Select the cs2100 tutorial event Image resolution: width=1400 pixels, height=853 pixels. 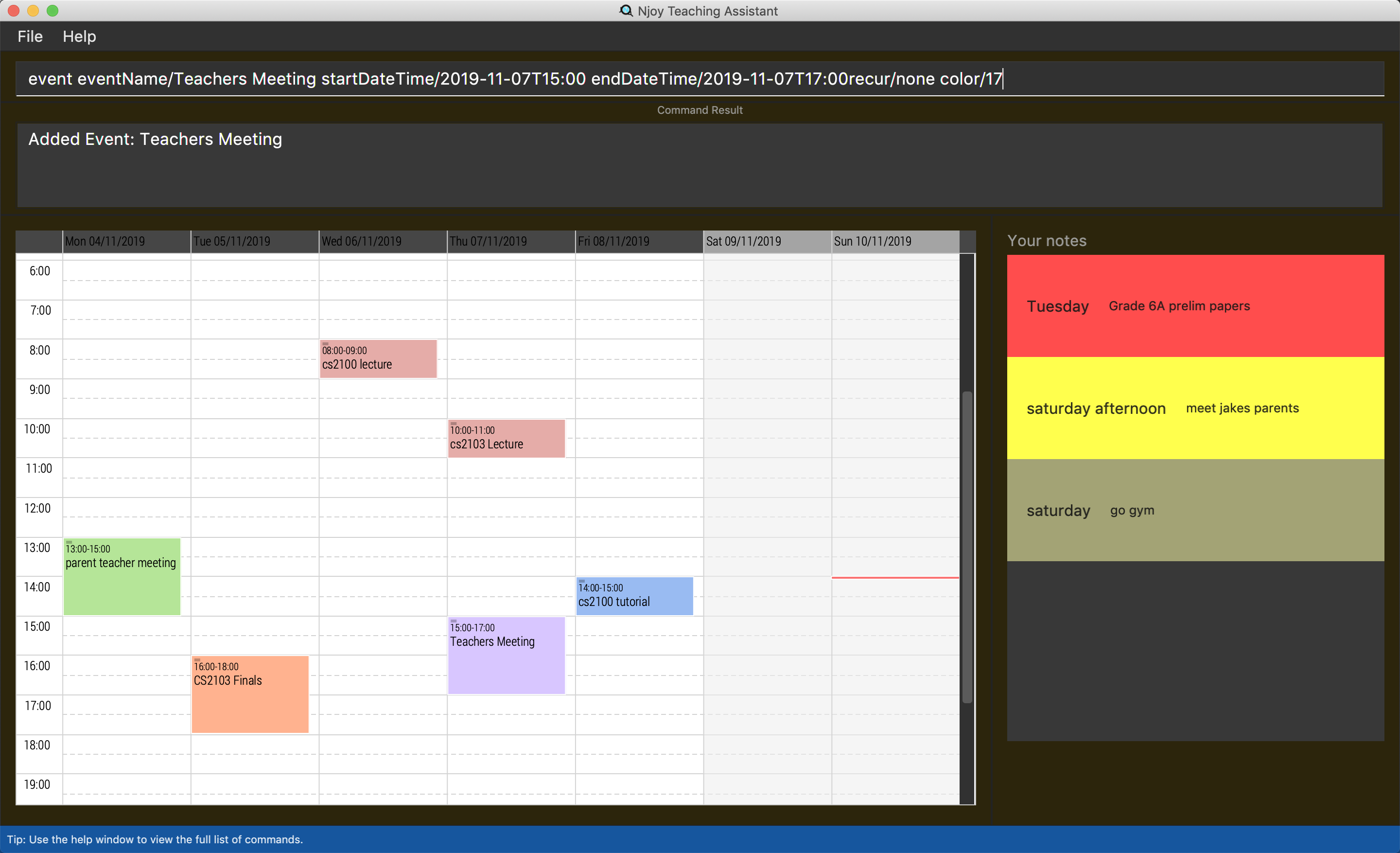coord(635,596)
